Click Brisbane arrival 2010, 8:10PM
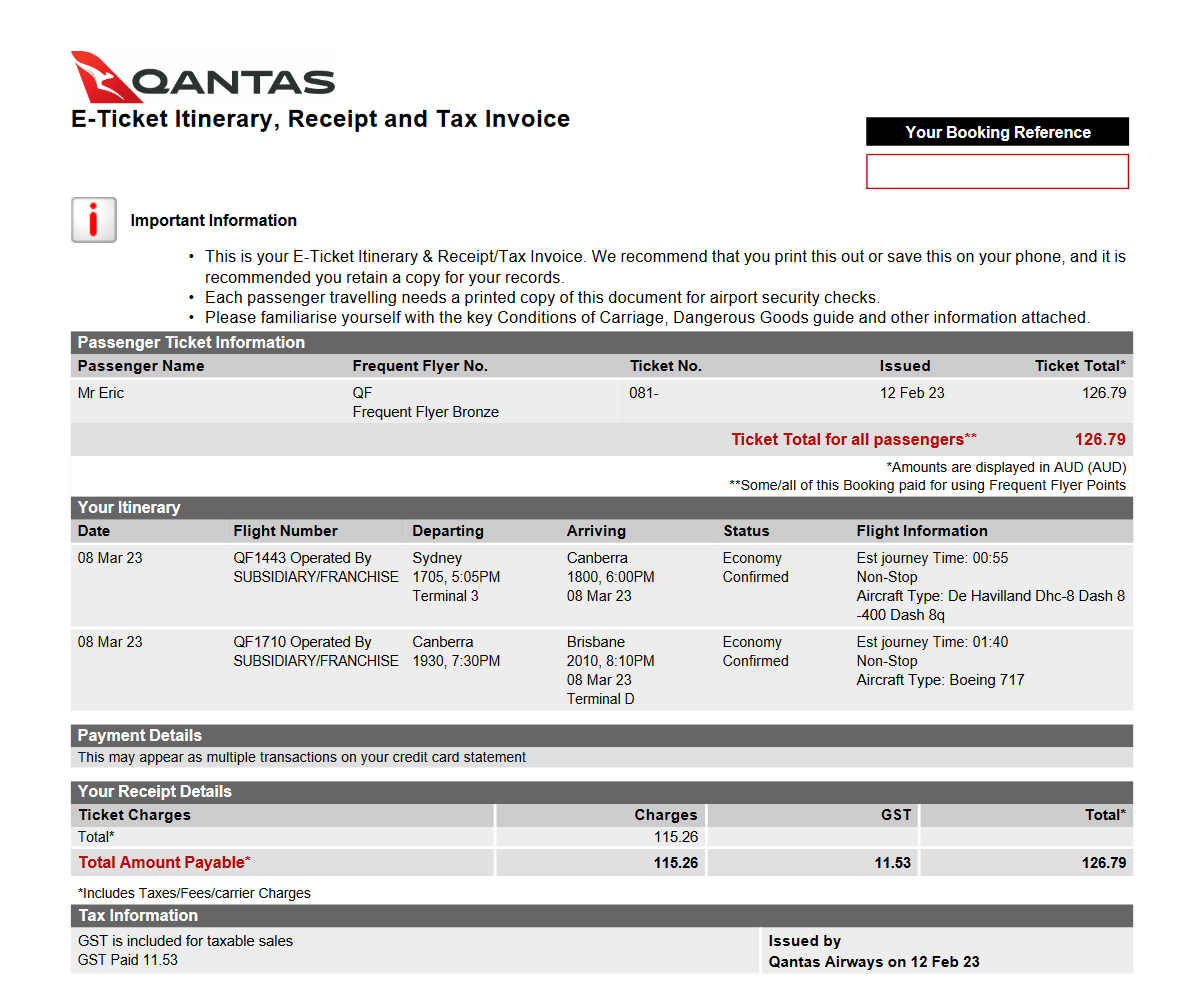 pyautogui.click(x=610, y=661)
